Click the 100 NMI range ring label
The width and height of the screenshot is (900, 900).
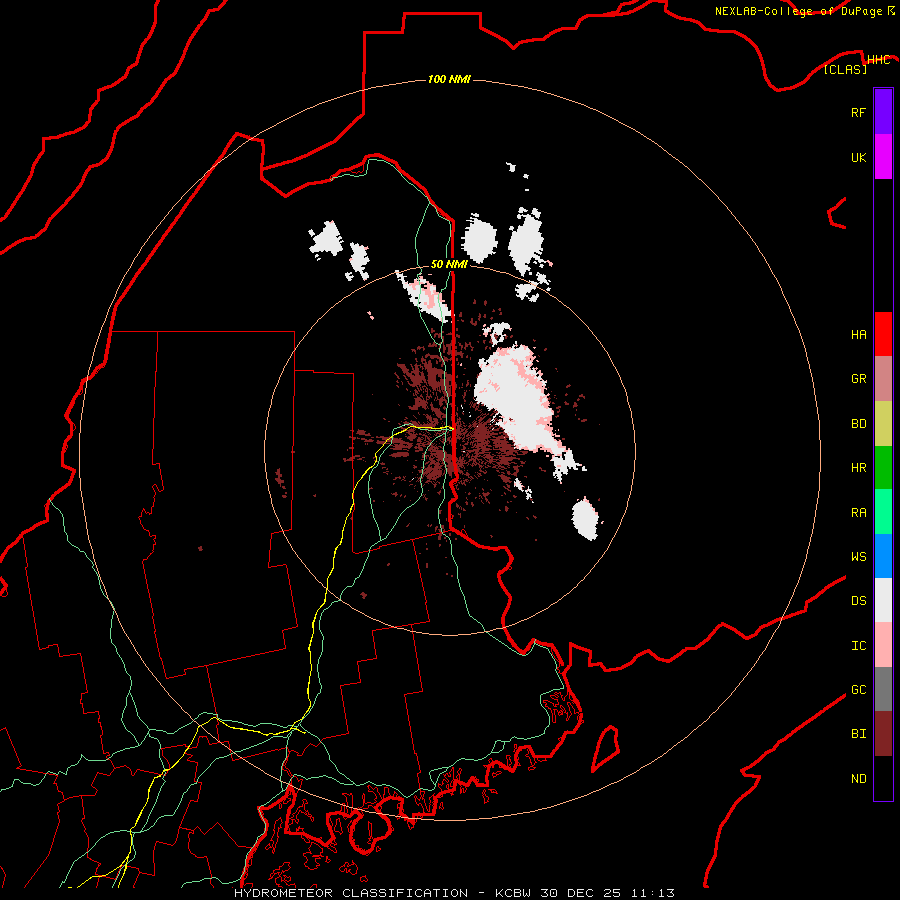[449, 79]
